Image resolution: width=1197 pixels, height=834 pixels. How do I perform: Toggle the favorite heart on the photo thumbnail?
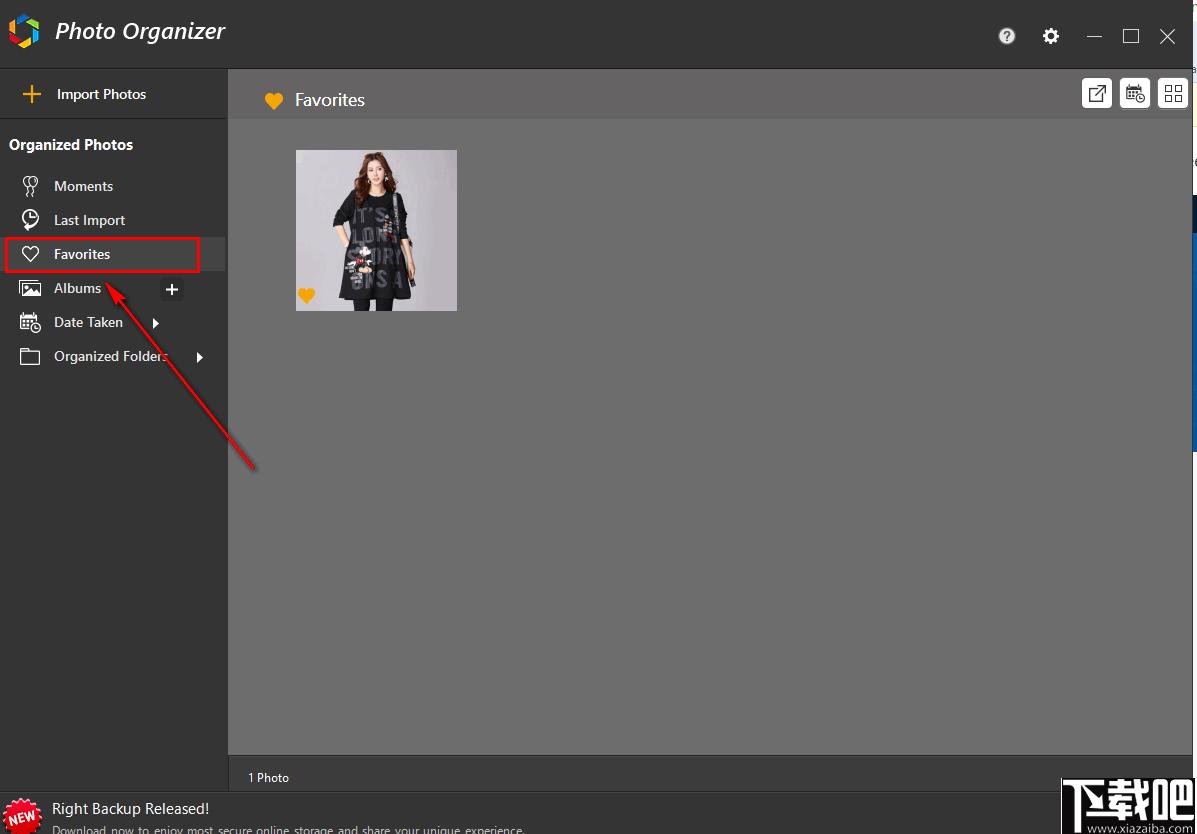click(x=306, y=296)
